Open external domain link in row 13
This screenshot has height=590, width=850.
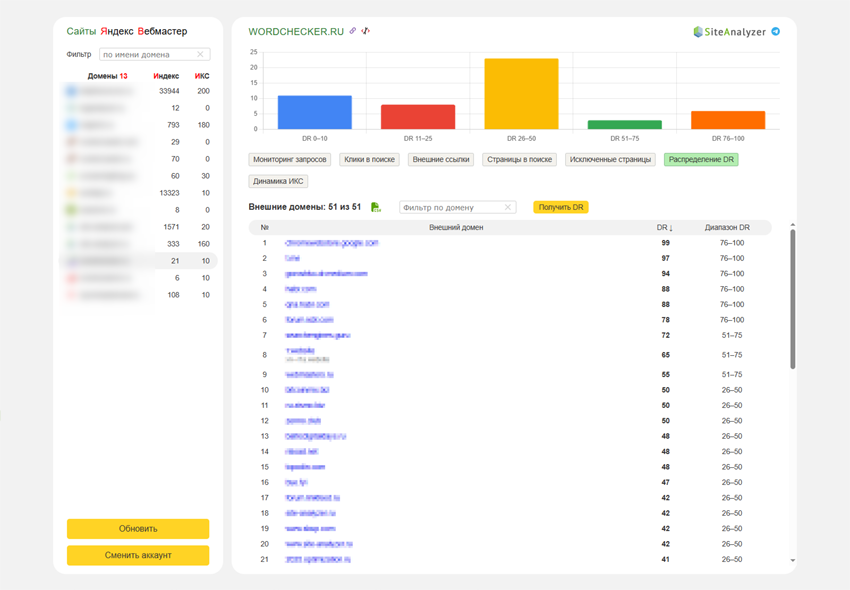click(x=315, y=436)
